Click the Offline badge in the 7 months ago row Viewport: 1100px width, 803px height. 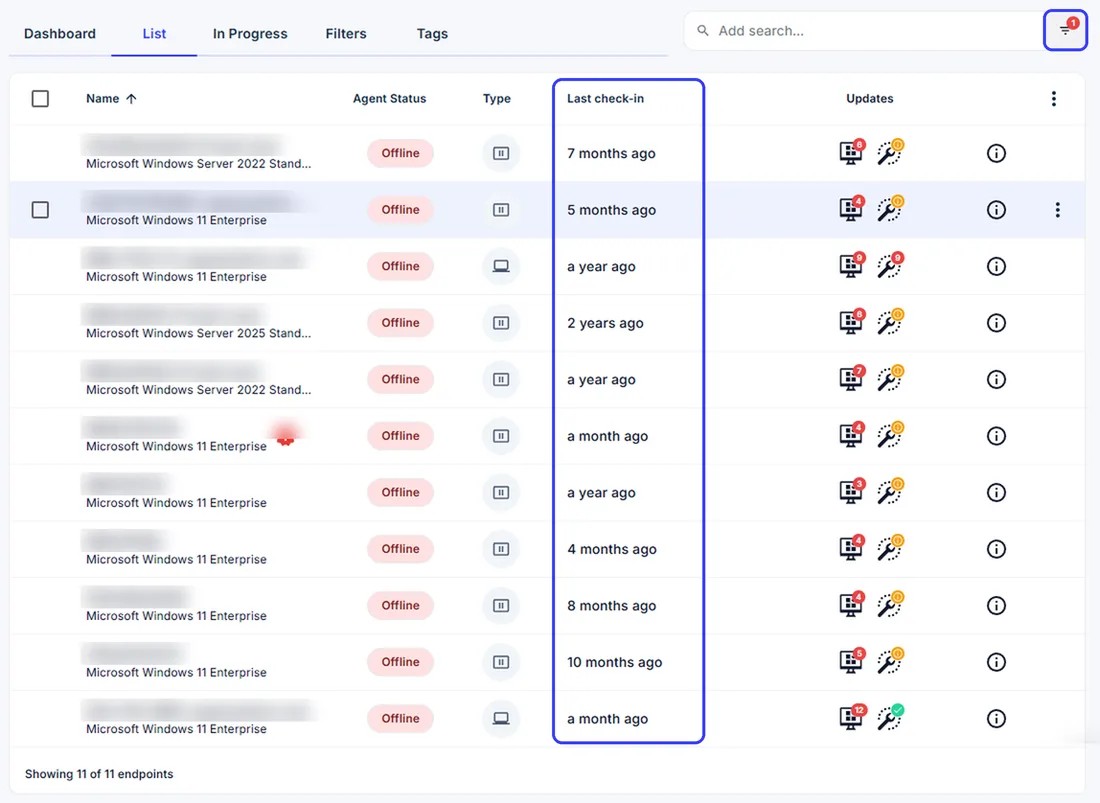tap(400, 153)
